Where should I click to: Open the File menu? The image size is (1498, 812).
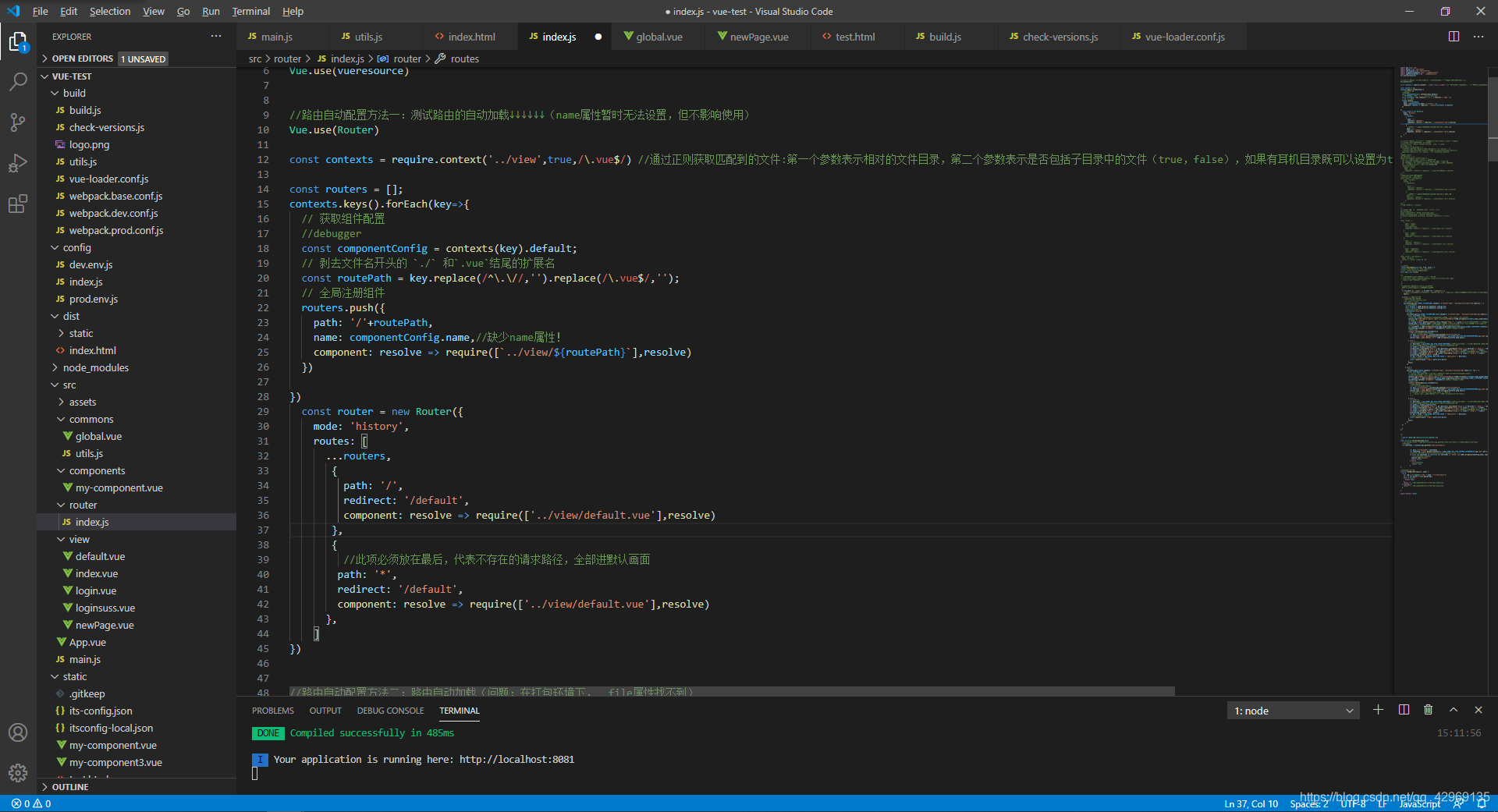(40, 11)
